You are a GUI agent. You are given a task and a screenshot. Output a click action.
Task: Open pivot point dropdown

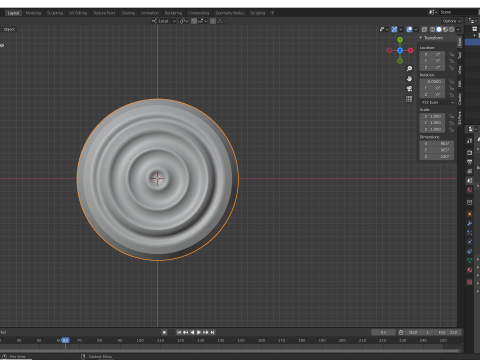tap(184, 21)
